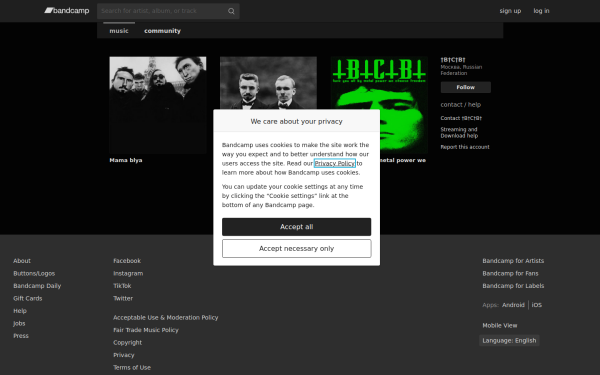Viewport: 600px width, 375px height.
Task: Open the TikTok link
Action: pos(122,286)
